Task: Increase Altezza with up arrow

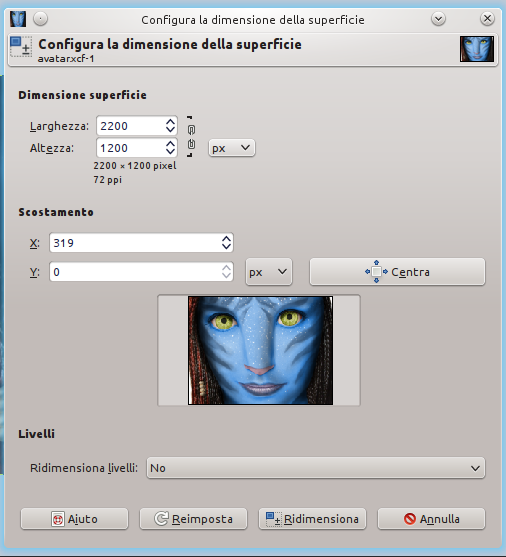Action: (x=171, y=143)
